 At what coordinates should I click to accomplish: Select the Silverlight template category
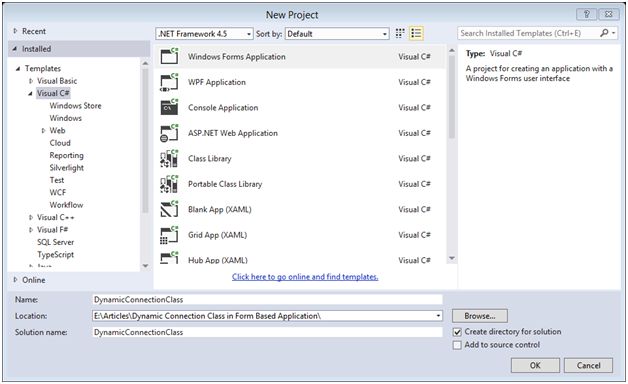(x=66, y=168)
